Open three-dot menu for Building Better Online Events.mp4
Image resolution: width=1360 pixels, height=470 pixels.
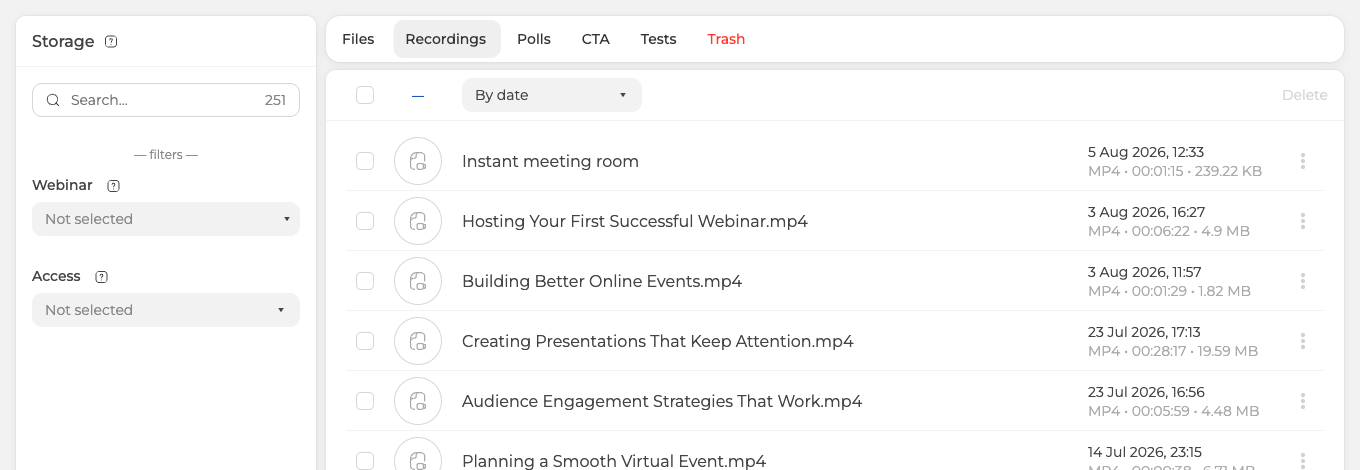point(1303,281)
